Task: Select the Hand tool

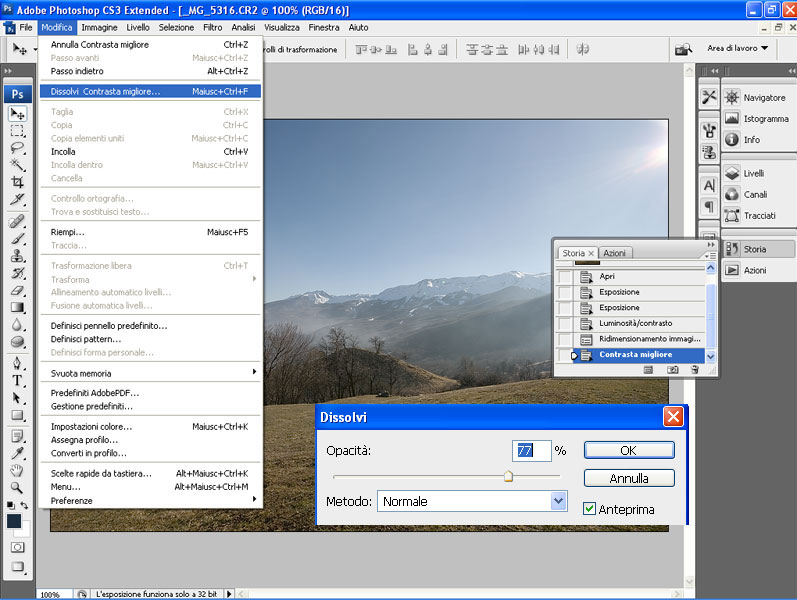Action: click(17, 470)
